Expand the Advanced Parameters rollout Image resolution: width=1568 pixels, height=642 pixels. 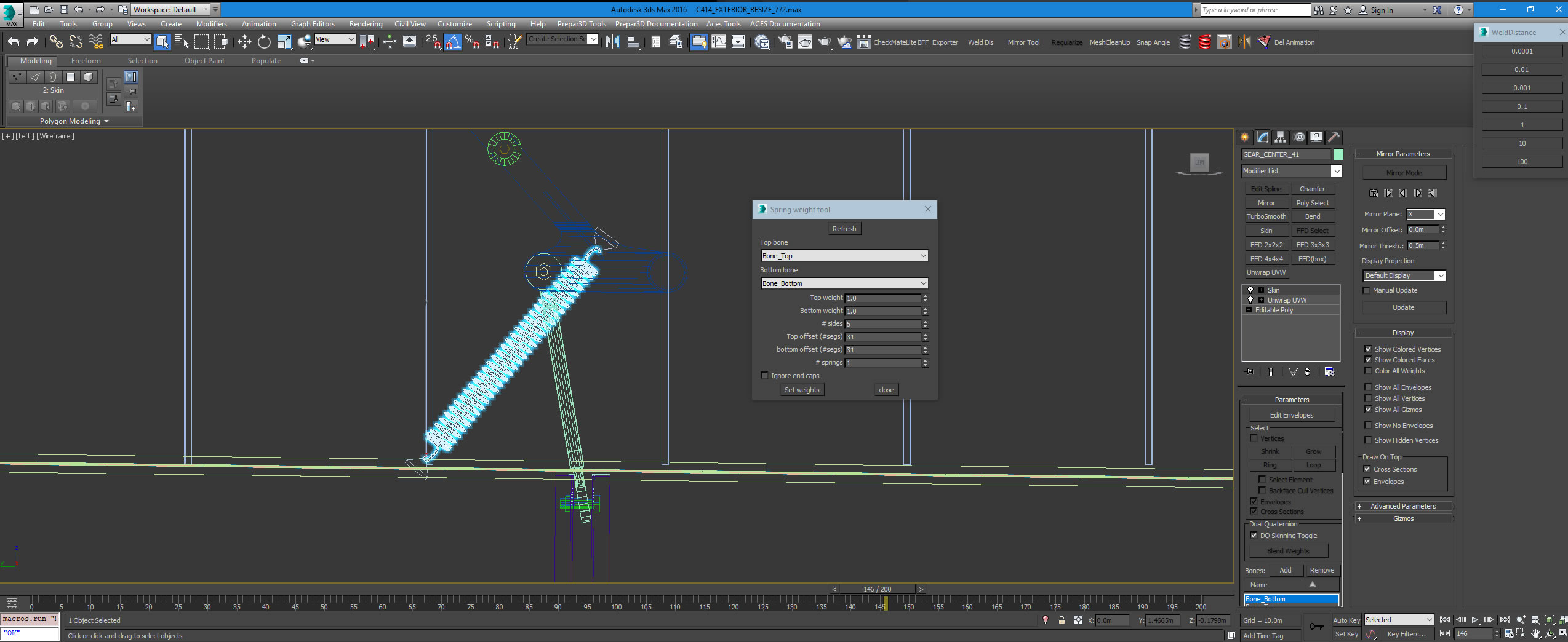pyautogui.click(x=1403, y=506)
